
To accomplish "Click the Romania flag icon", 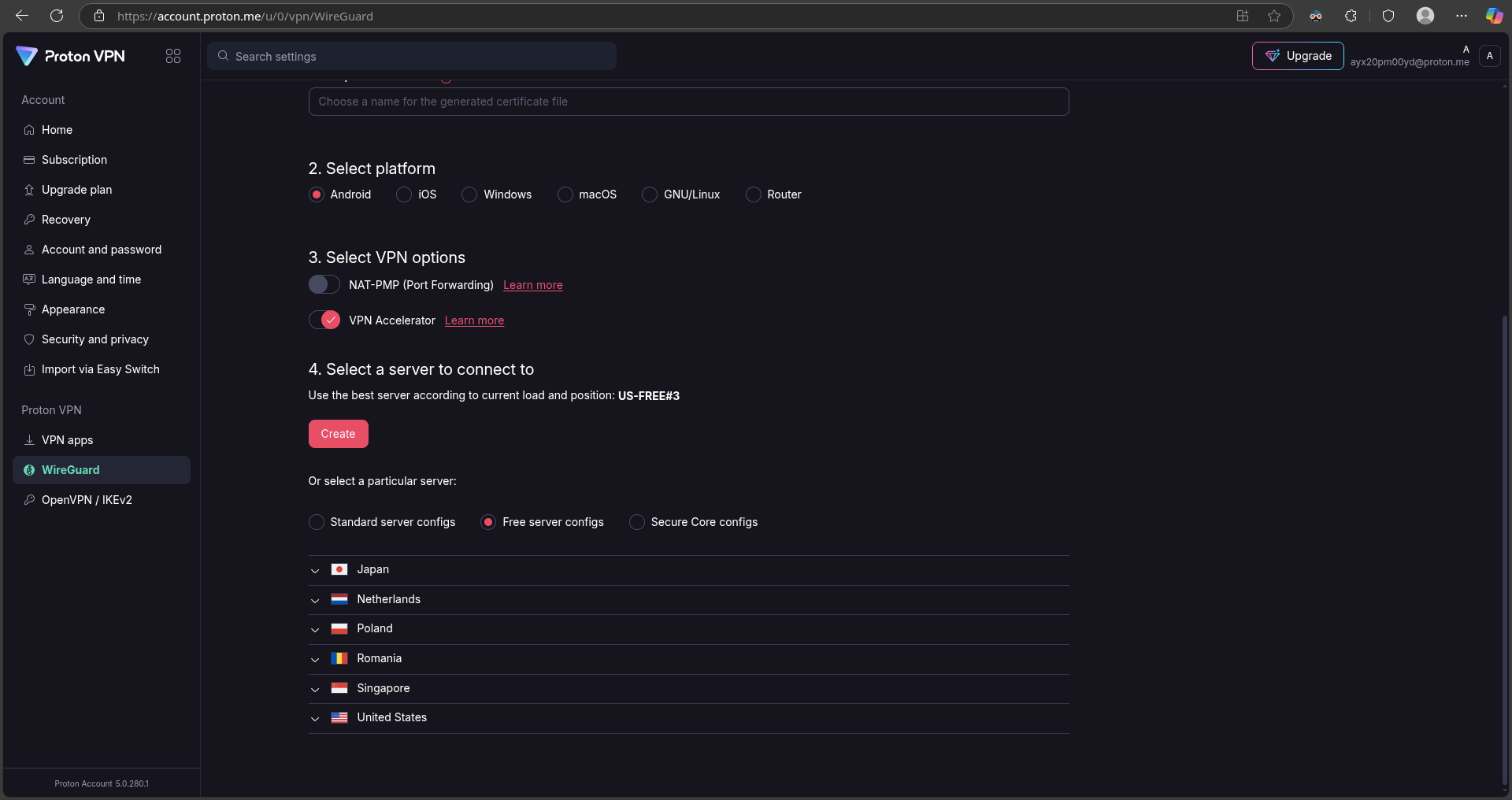I will coord(339,658).
